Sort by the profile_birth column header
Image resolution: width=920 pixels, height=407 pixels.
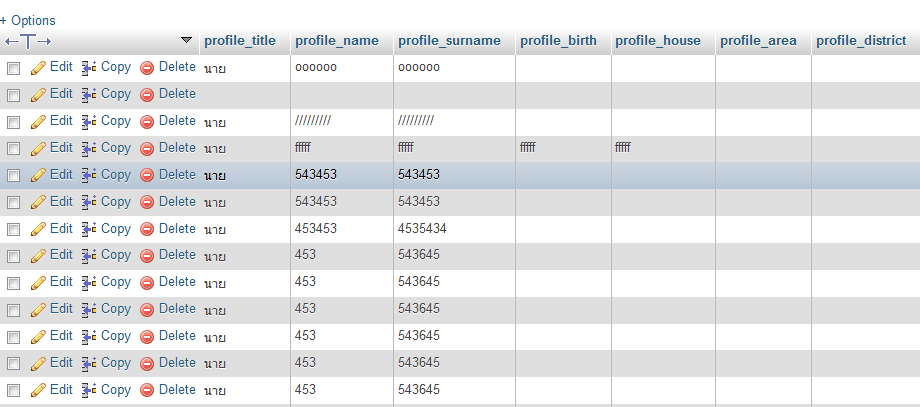558,41
